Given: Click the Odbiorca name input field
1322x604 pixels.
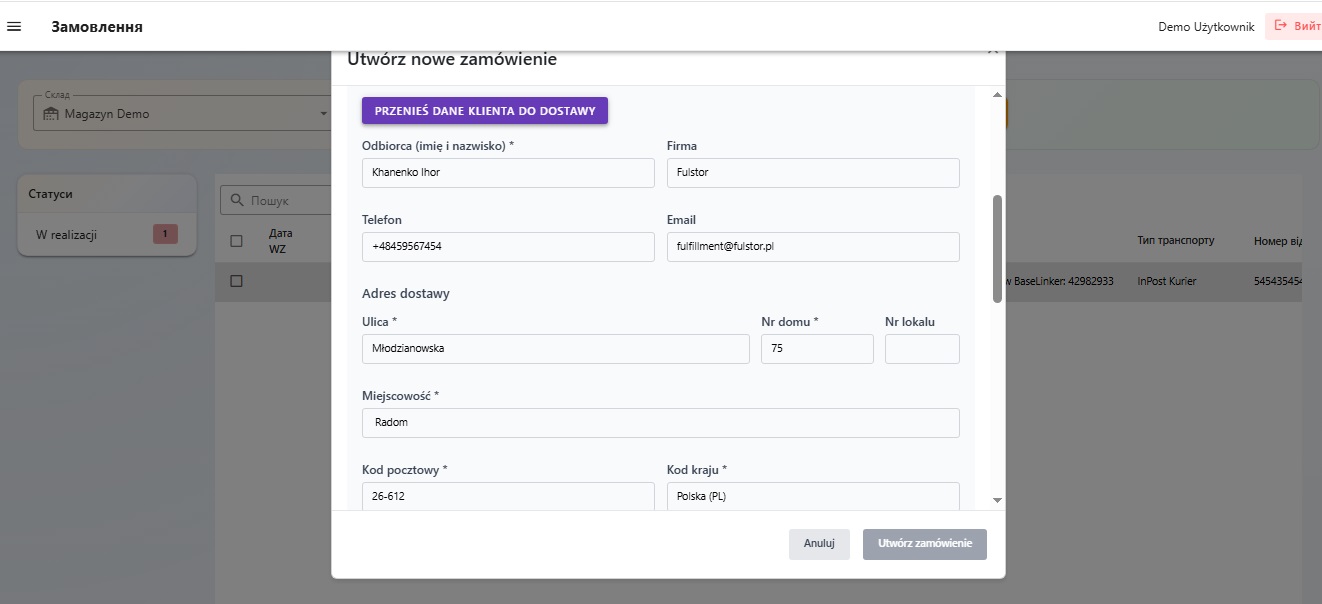Looking at the screenshot, I should pos(508,173).
